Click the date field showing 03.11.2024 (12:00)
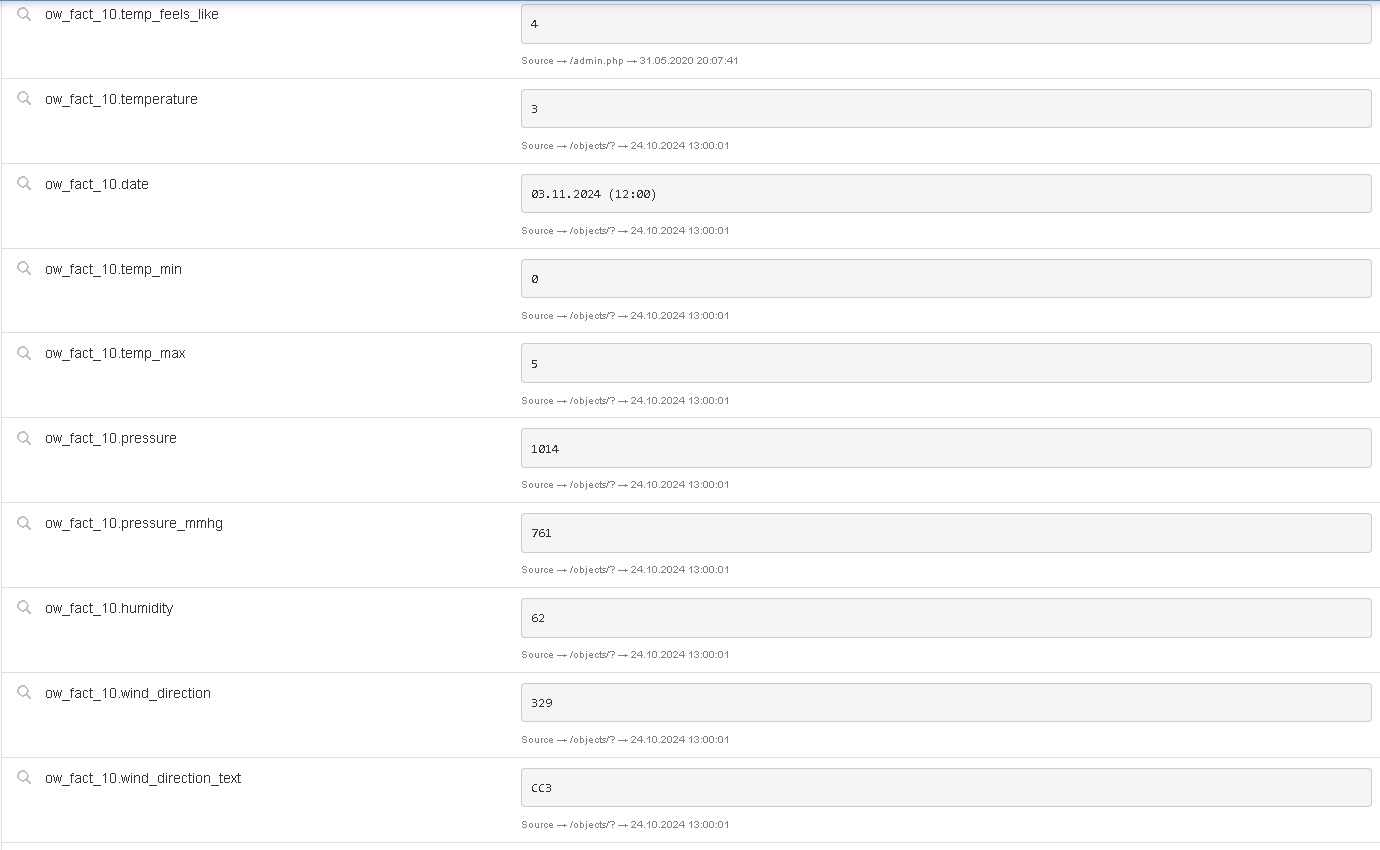The height and width of the screenshot is (850, 1380). point(945,194)
